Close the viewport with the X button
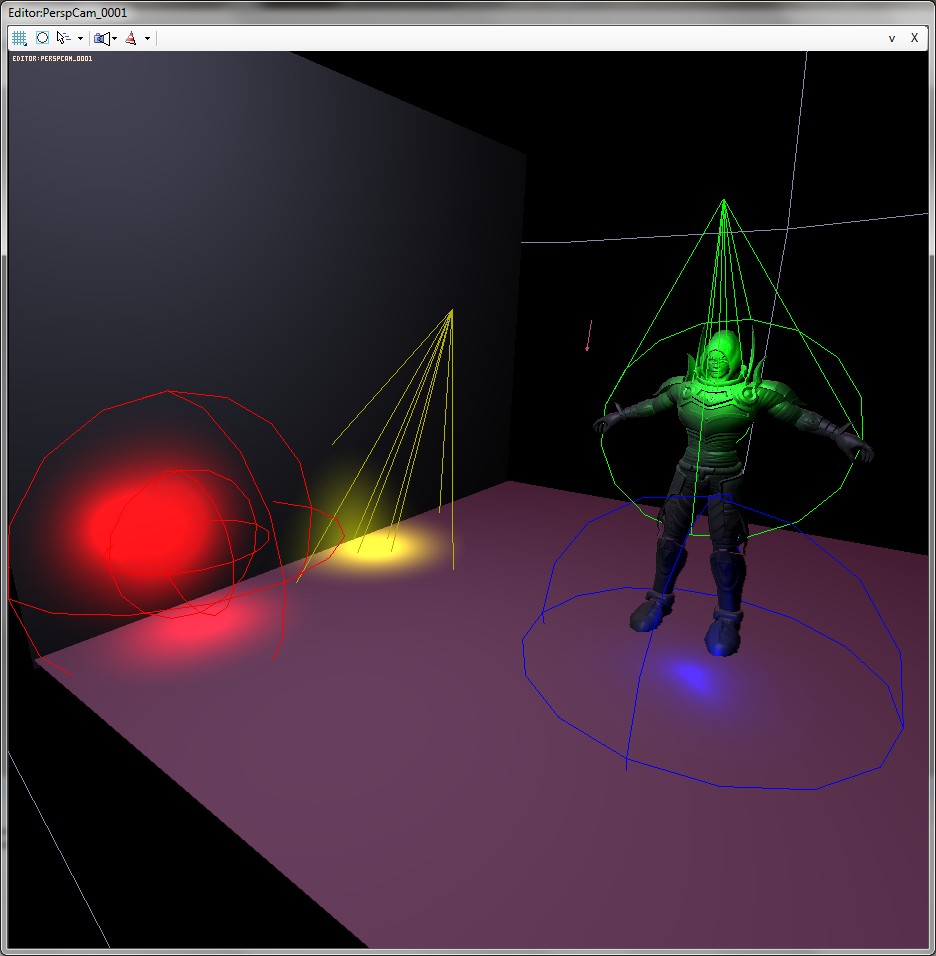This screenshot has height=956, width=936. click(914, 38)
